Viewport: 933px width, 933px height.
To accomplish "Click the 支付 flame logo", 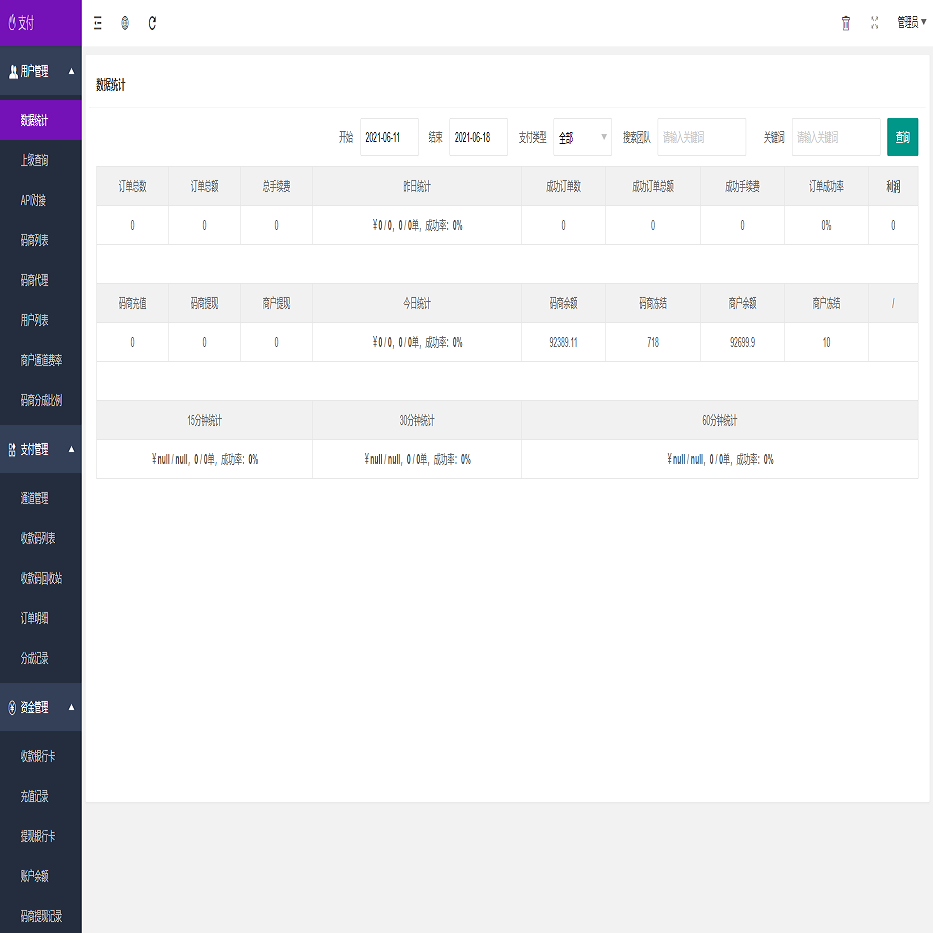I will [x=22, y=23].
